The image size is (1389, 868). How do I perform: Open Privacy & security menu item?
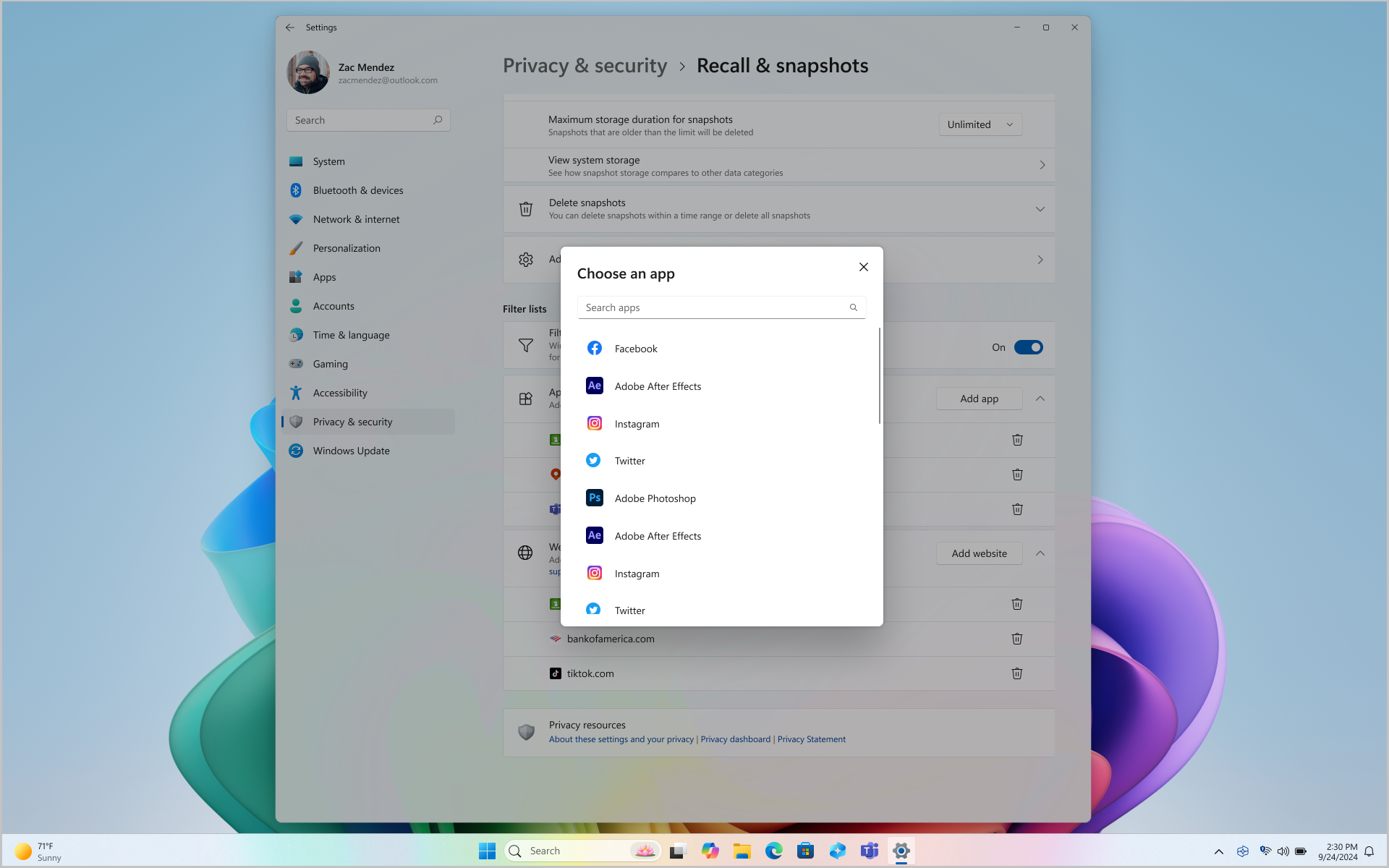point(352,420)
